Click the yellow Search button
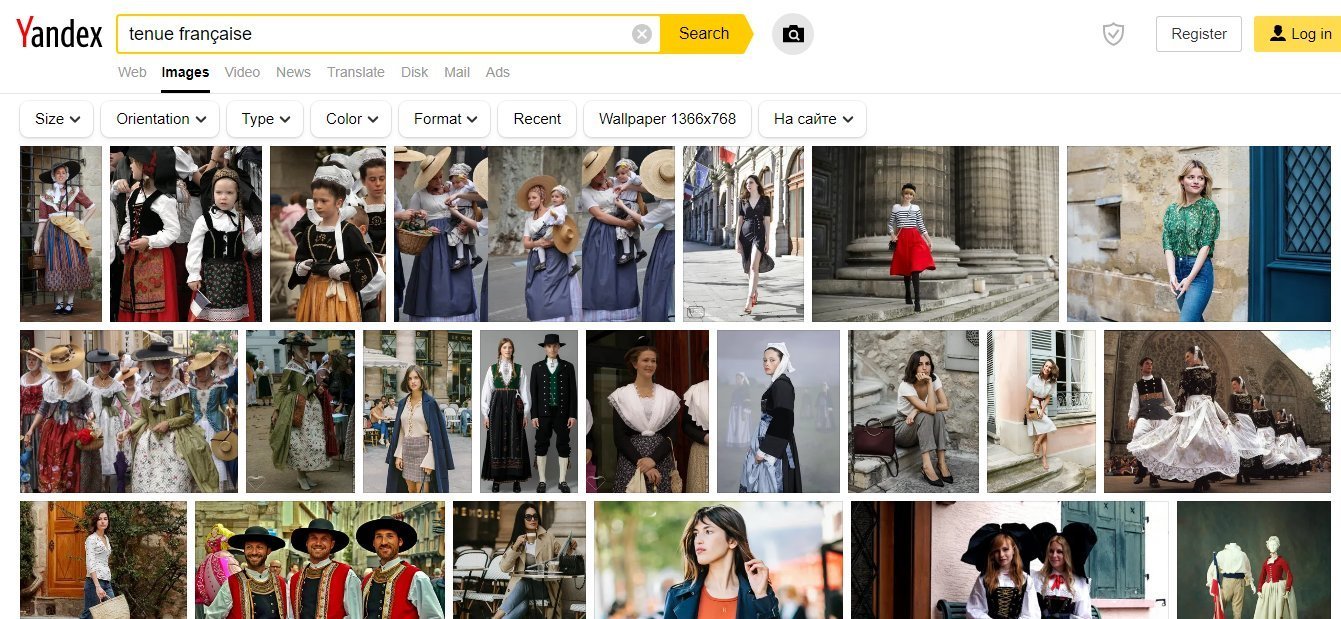1341x619 pixels. point(704,34)
